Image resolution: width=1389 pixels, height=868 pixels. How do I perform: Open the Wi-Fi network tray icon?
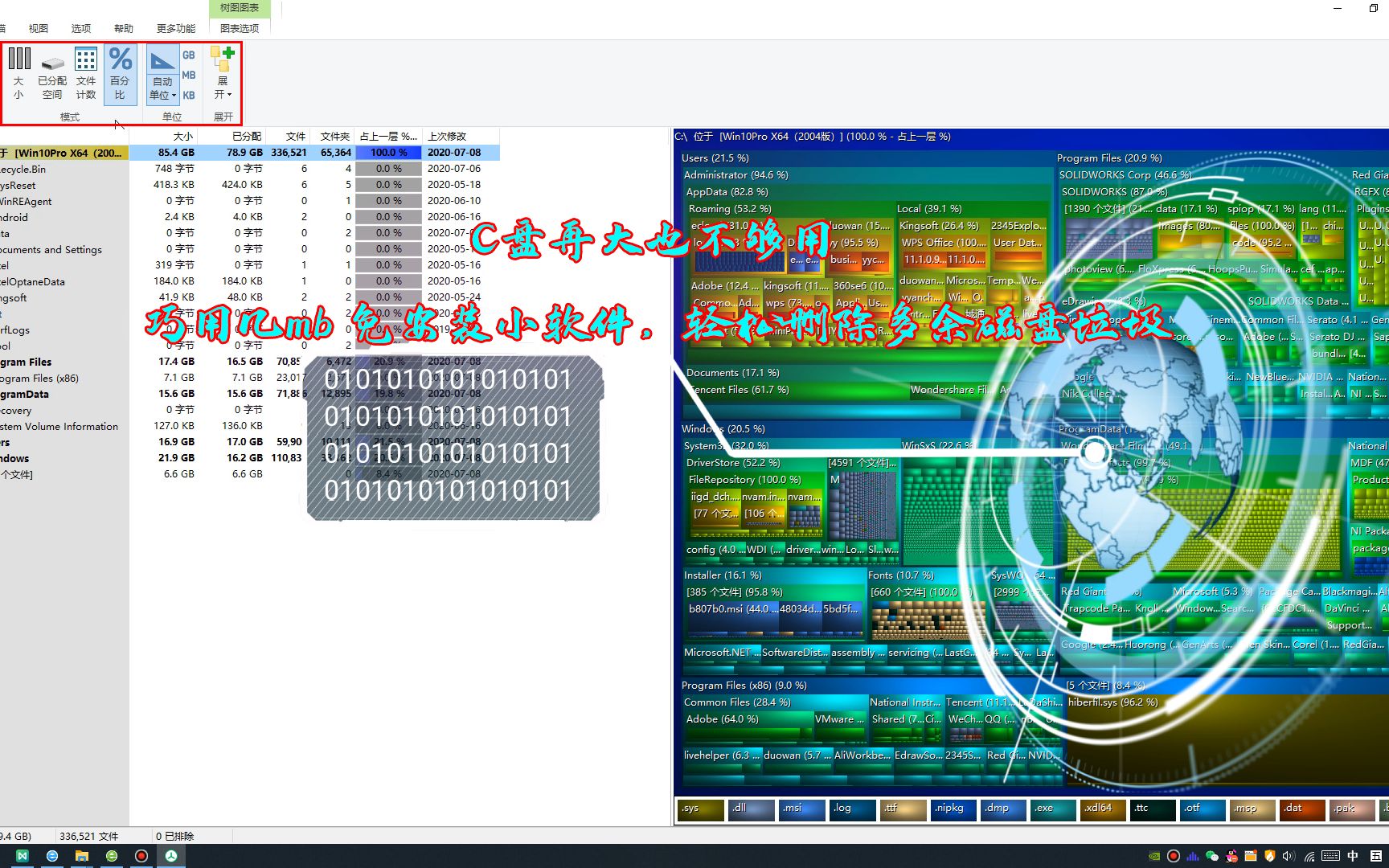click(x=1309, y=857)
